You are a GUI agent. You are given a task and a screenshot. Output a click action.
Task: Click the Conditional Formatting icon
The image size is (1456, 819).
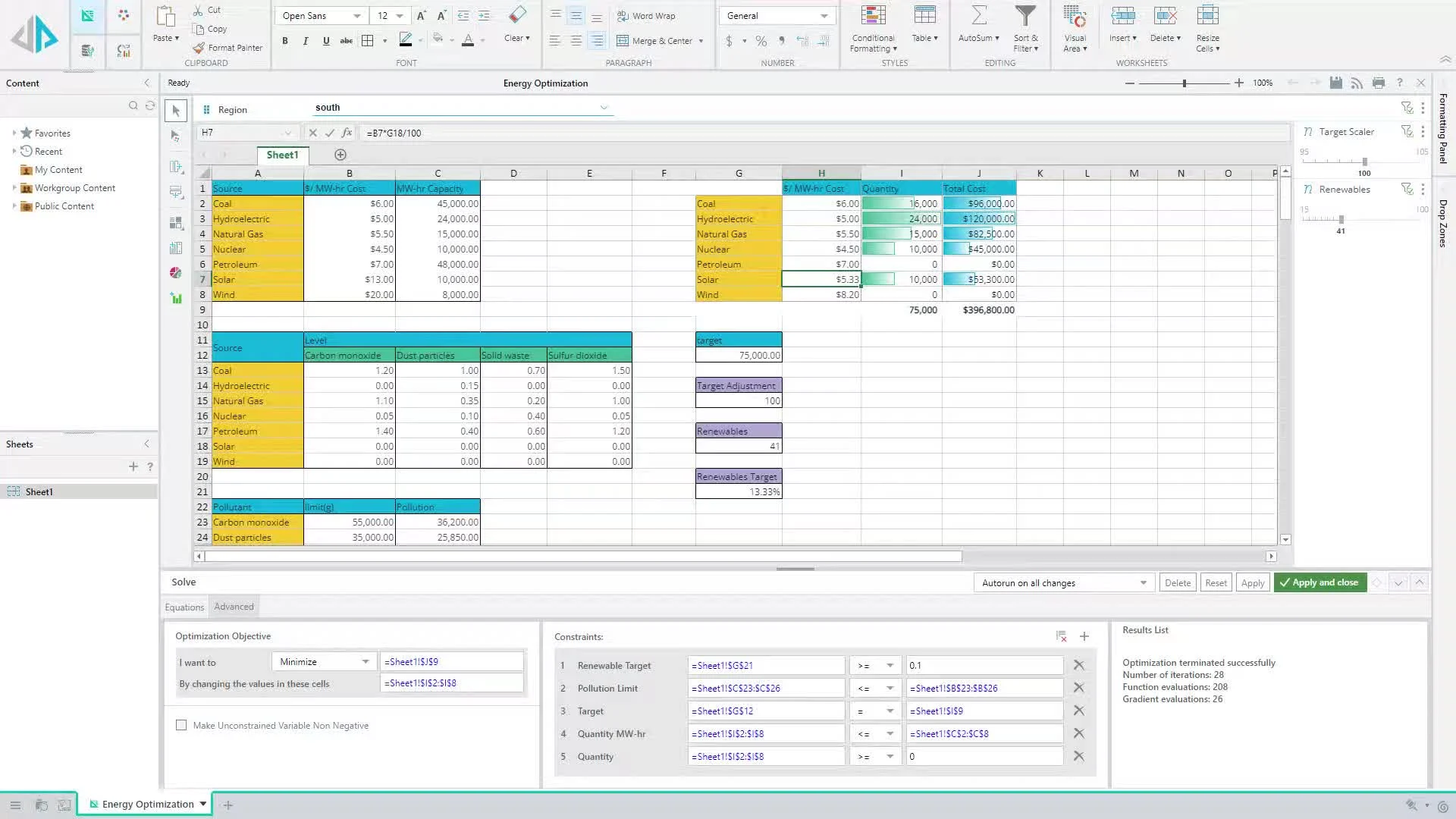(x=873, y=16)
